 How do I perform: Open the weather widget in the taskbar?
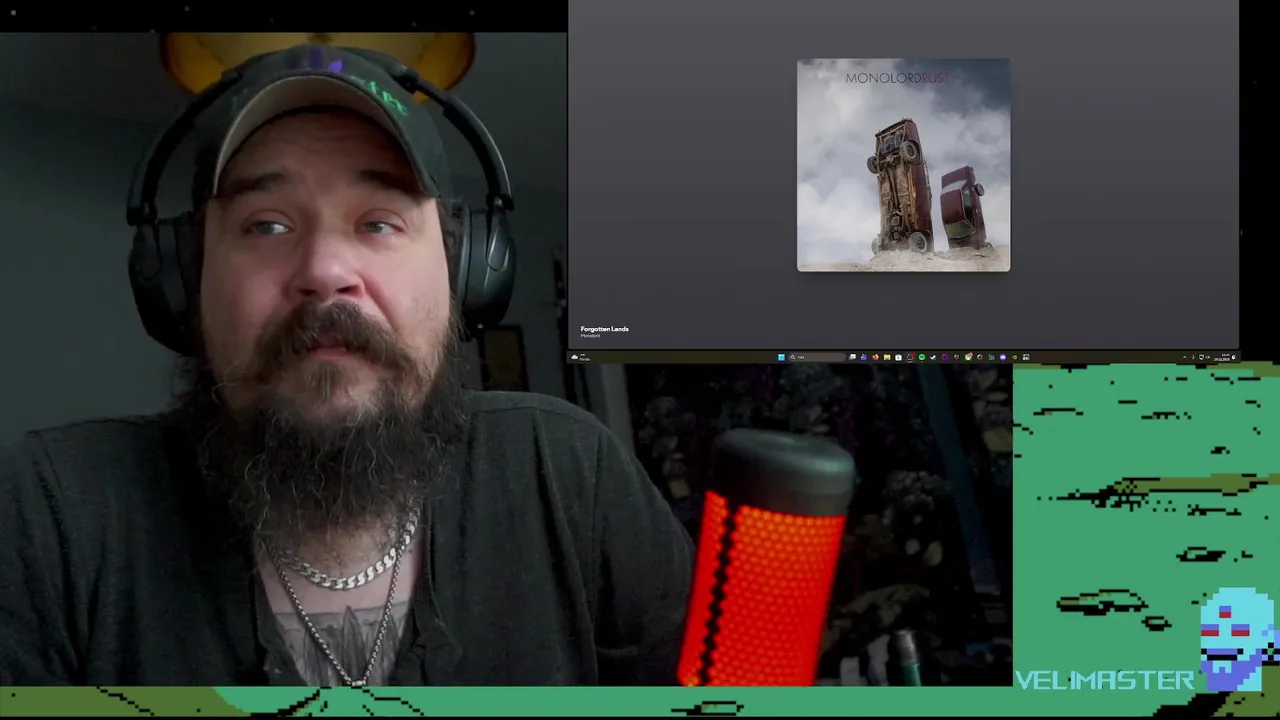[x=581, y=357]
